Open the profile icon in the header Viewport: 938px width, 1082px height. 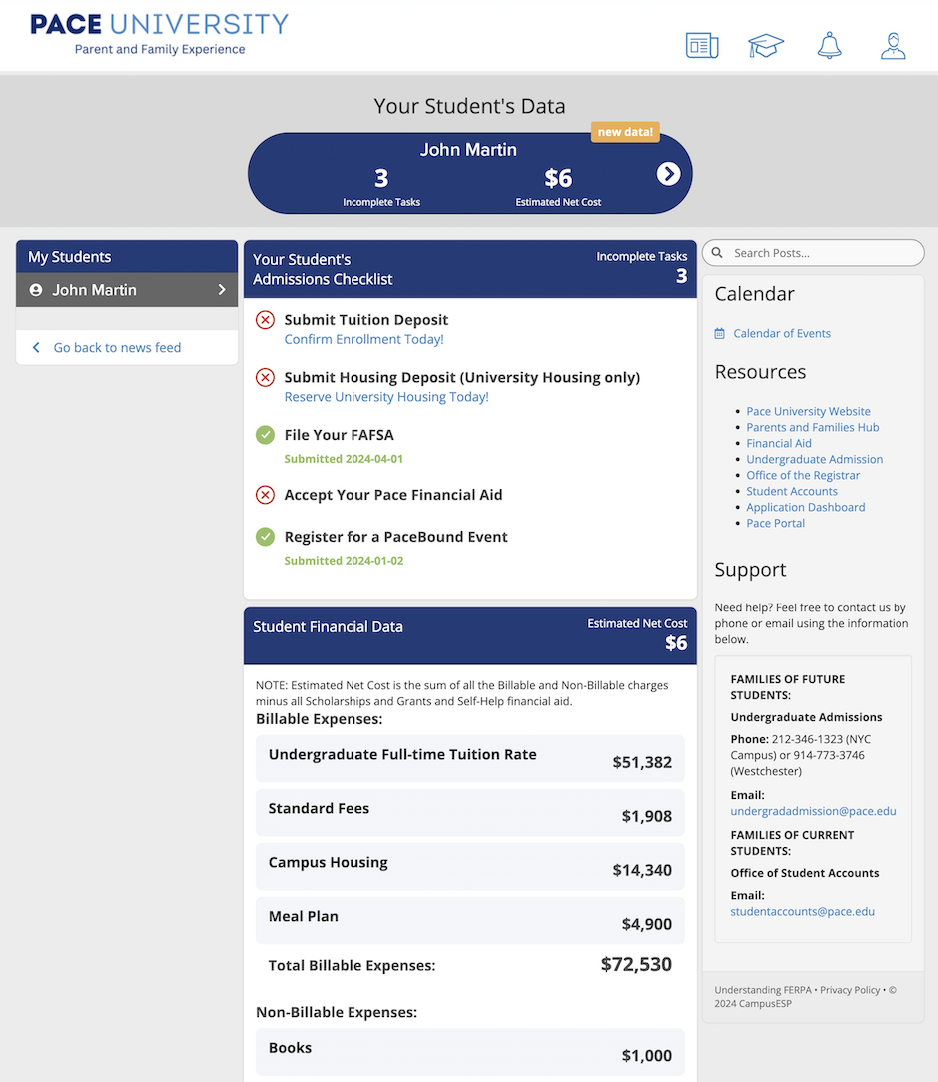click(x=892, y=45)
